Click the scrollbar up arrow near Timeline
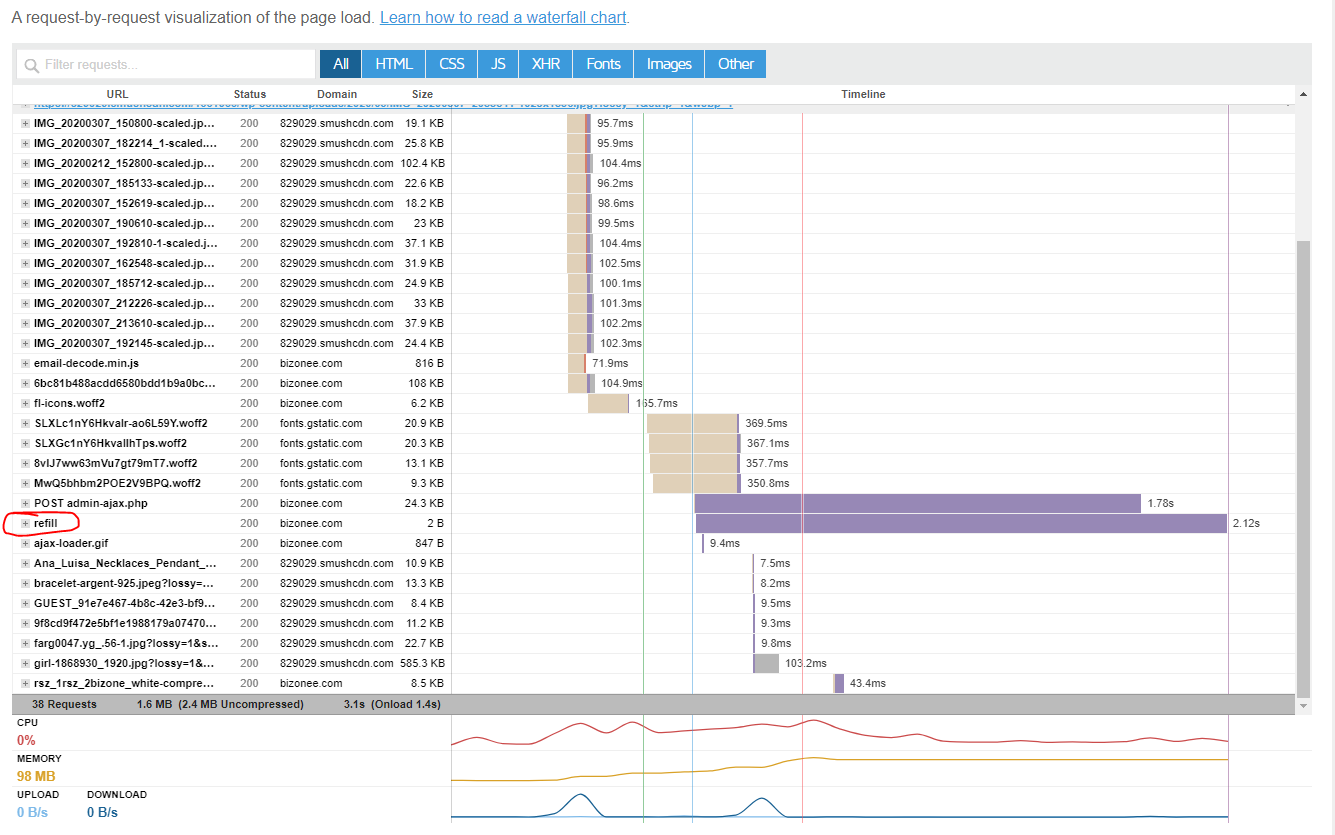Screen dimensions: 1335x835 click(x=1302, y=94)
